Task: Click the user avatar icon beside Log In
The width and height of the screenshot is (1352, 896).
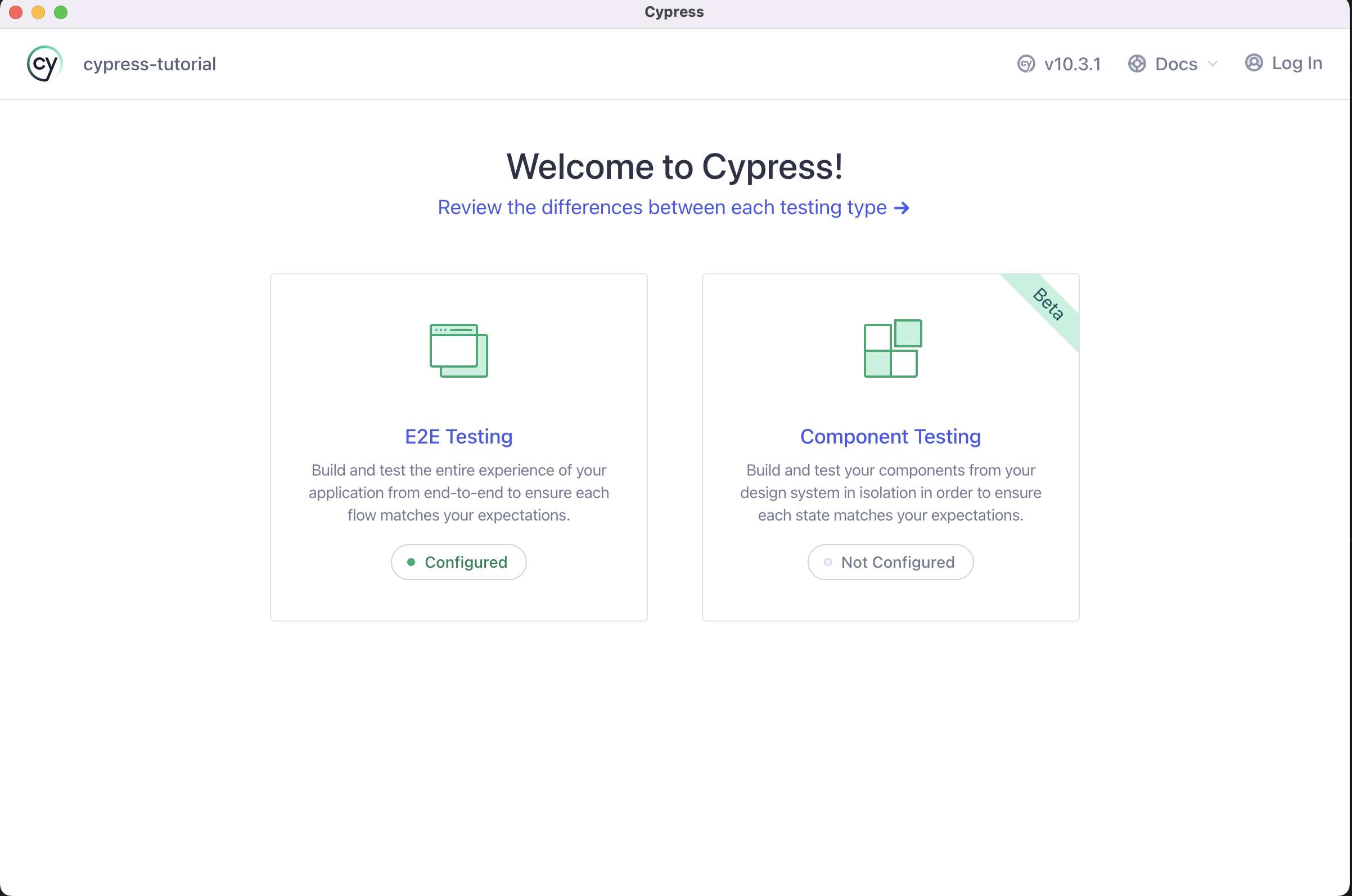Action: tap(1254, 62)
